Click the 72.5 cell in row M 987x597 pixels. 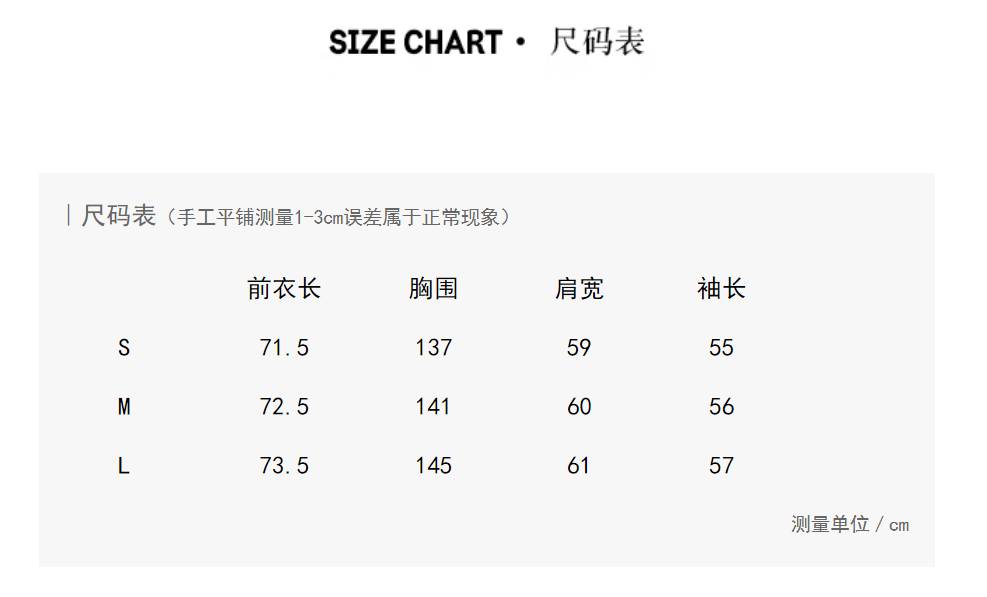[x=284, y=407]
